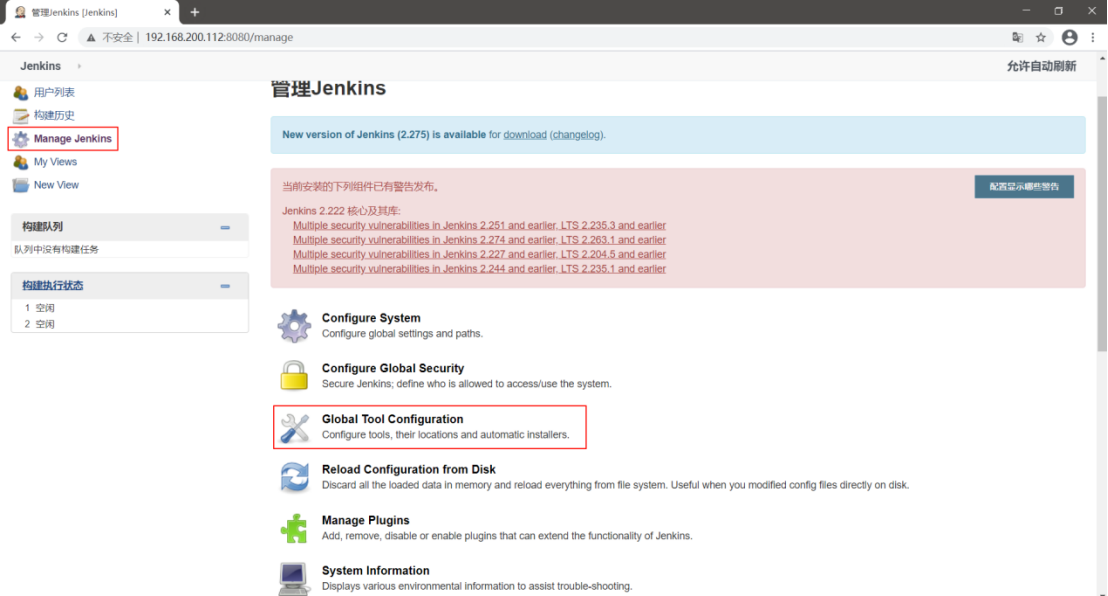Open vulnerability link for Jenkins 2.227 and earlier
The image size is (1108, 596).
(x=479, y=255)
